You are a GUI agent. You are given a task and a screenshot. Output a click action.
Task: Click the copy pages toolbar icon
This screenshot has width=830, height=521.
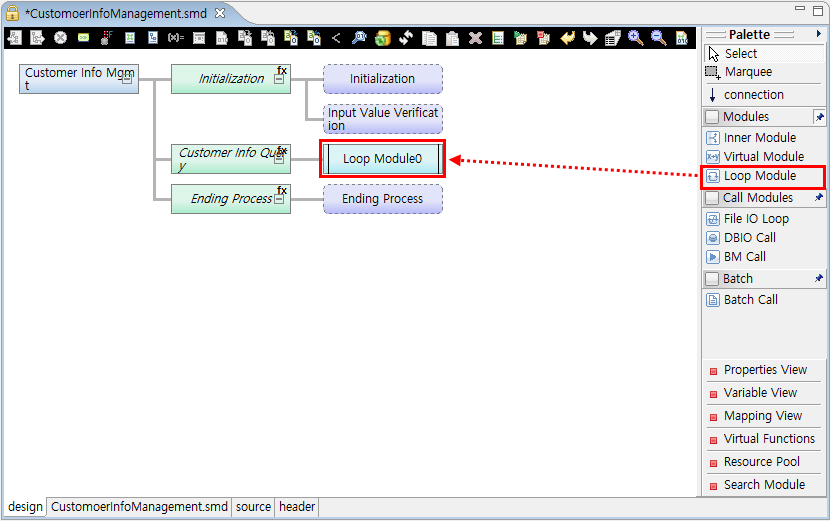(x=429, y=38)
